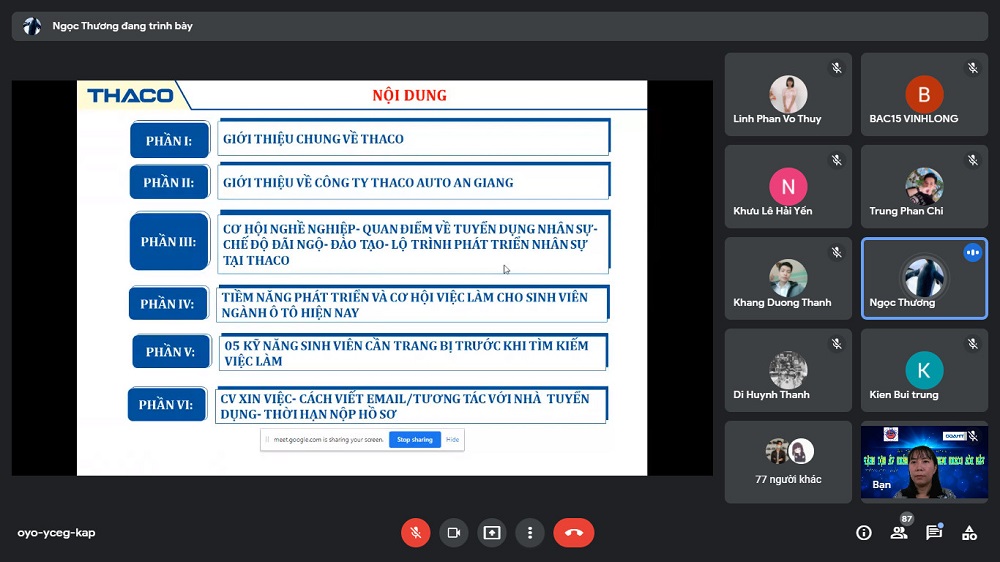Click your own video tile labeled Bạn

924,462
